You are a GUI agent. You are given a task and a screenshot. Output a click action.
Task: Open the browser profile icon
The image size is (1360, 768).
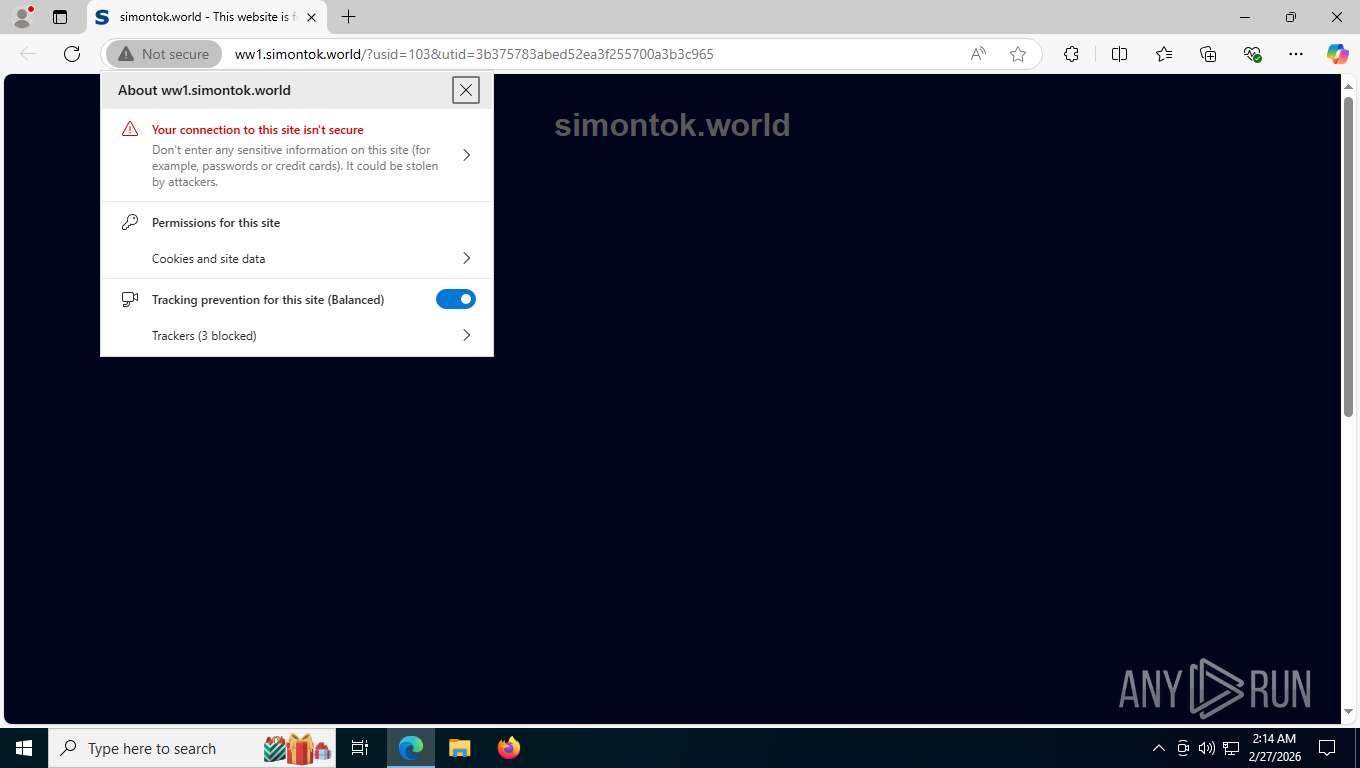coord(21,17)
